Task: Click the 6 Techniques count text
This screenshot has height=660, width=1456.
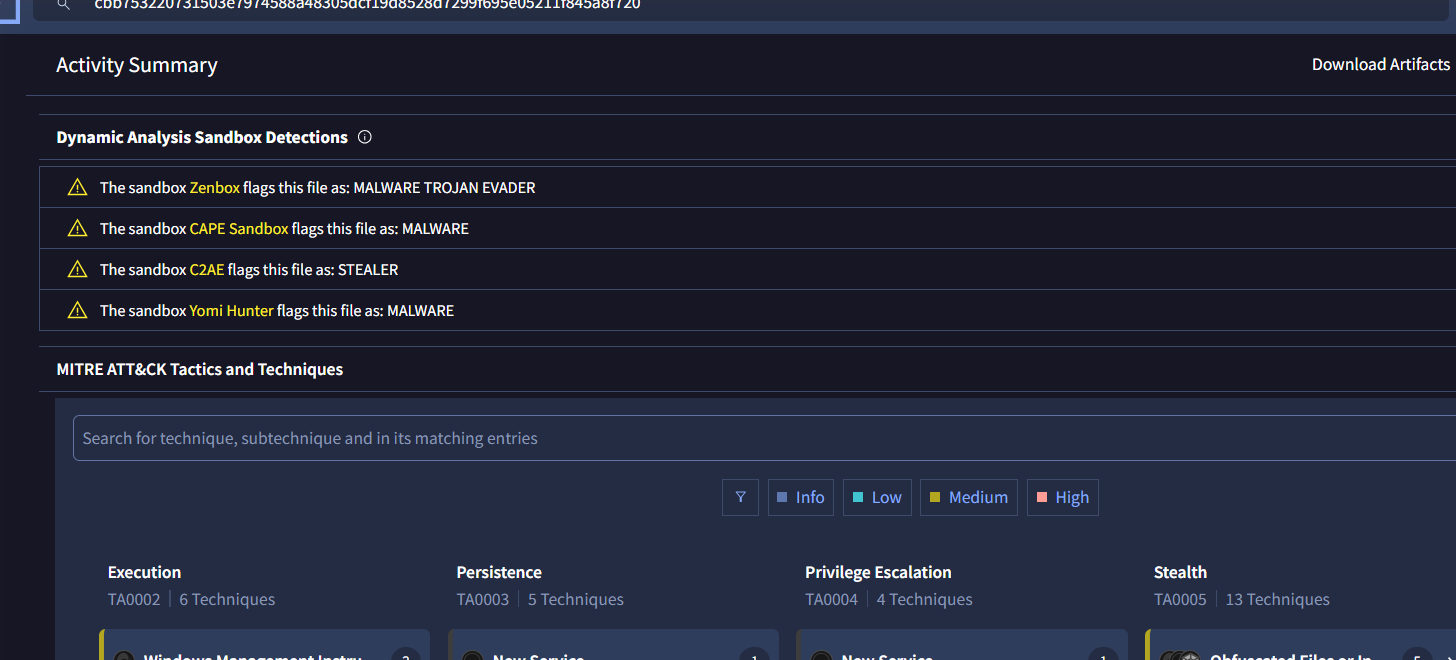Action: (227, 599)
